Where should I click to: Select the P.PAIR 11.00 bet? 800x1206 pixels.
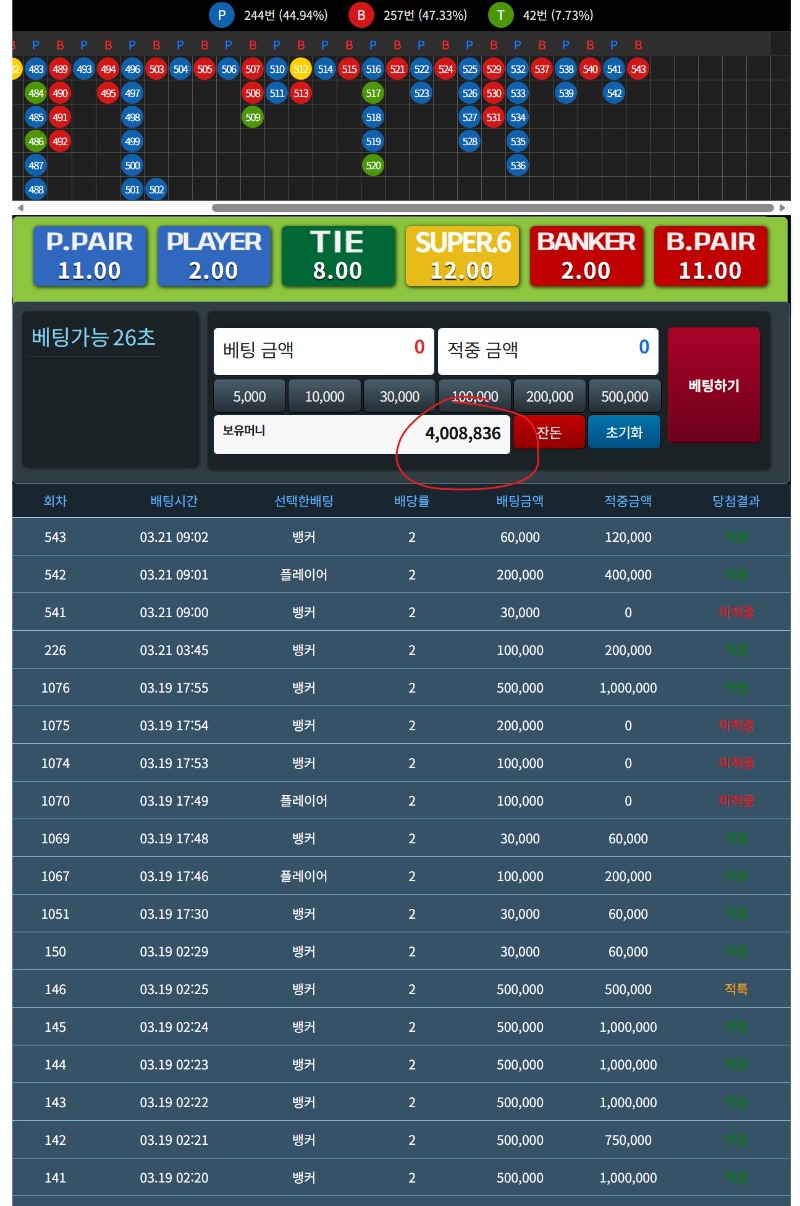90,256
